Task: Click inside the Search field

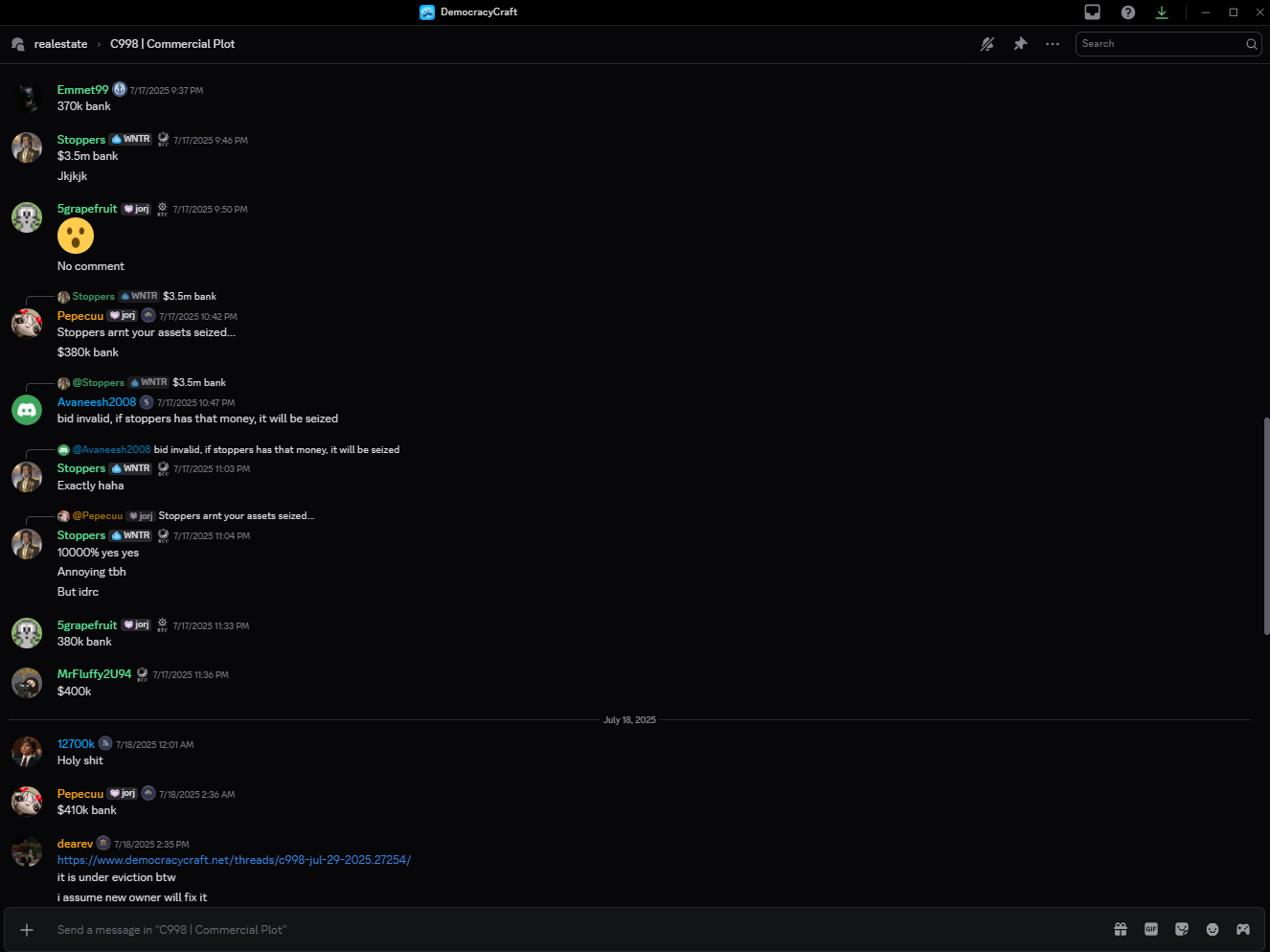Action: [x=1168, y=44]
